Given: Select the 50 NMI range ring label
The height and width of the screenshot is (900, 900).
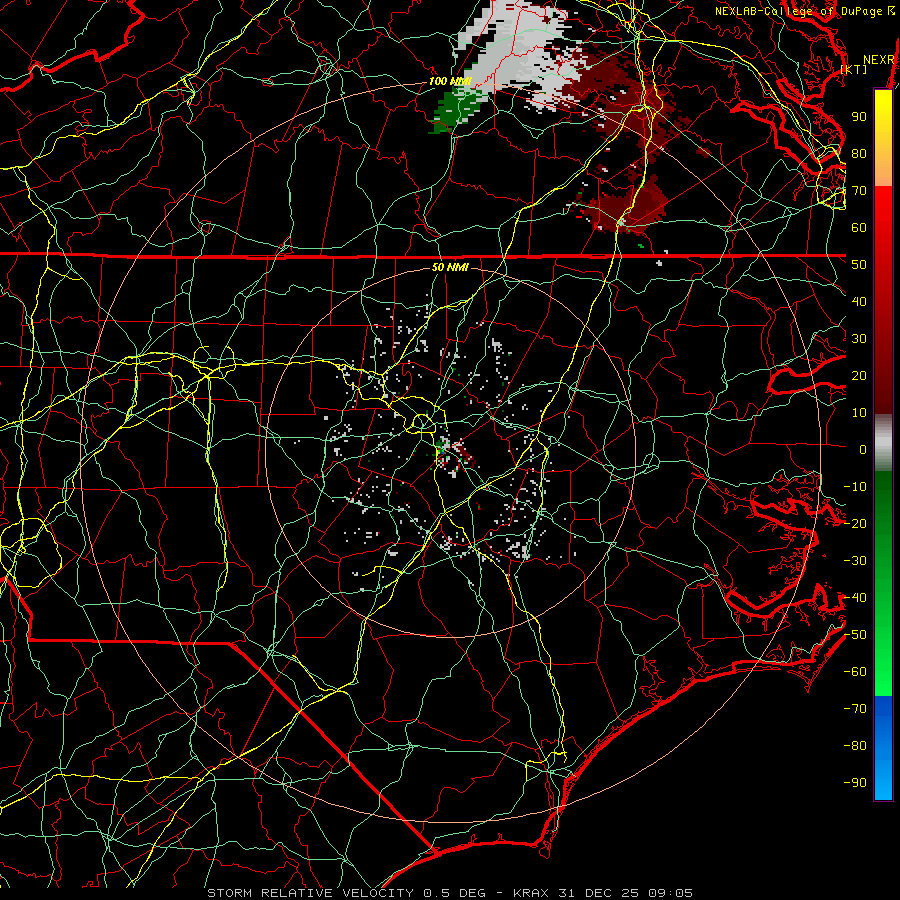Looking at the screenshot, I should [450, 267].
